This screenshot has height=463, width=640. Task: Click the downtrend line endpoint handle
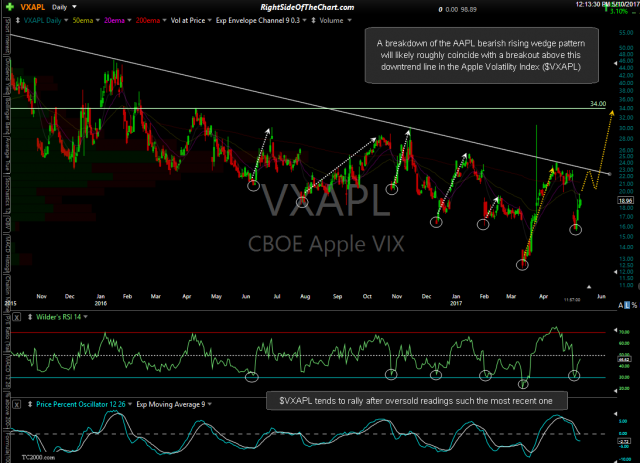[610, 174]
